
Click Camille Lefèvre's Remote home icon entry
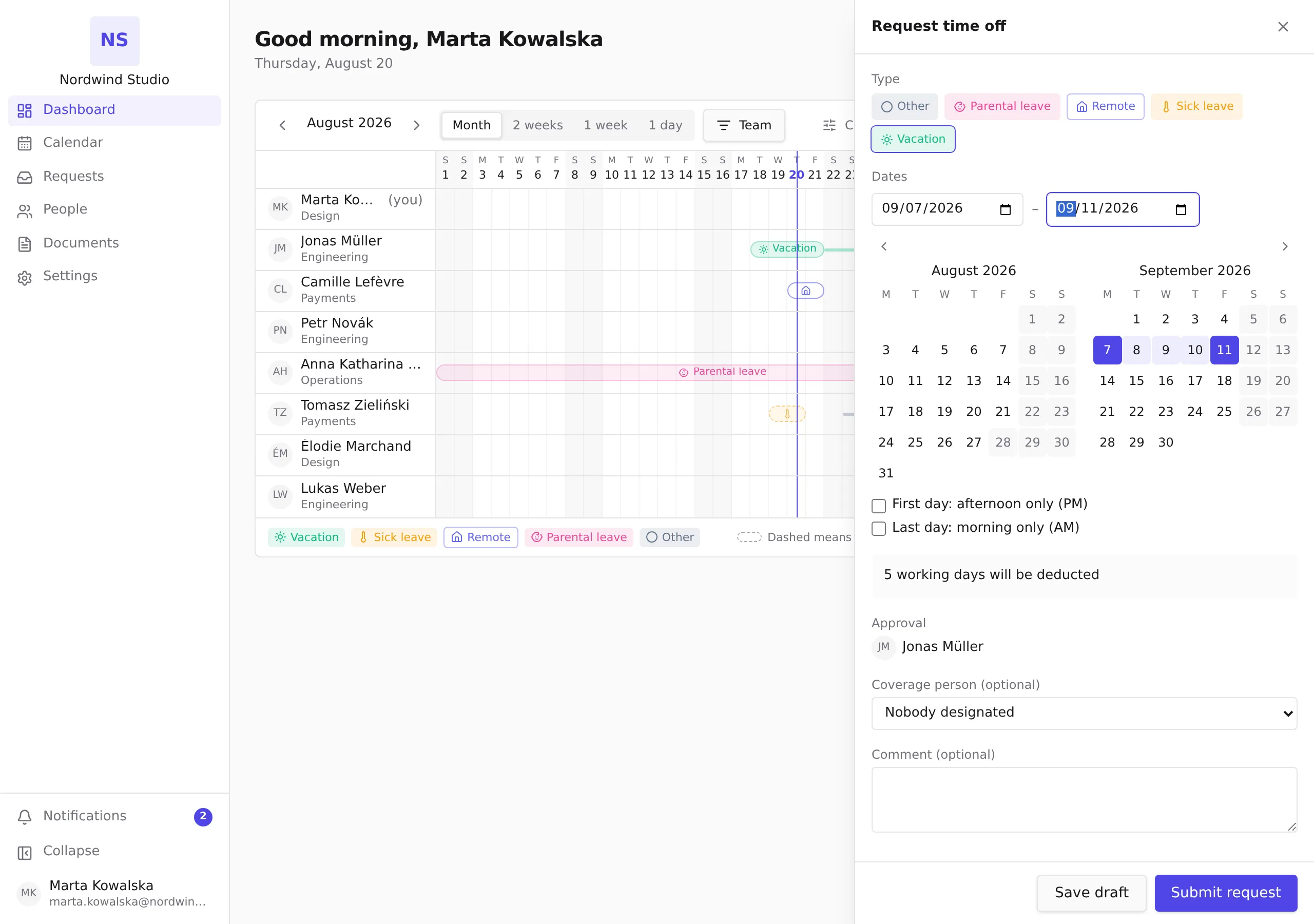point(806,291)
